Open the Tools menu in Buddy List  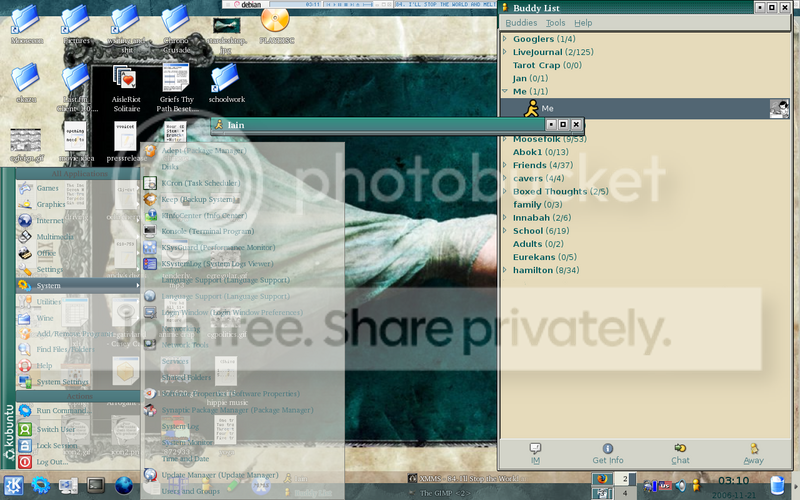pos(555,23)
